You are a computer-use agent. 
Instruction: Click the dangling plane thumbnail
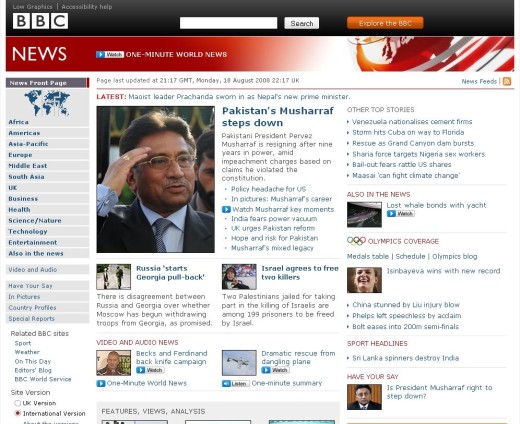(x=239, y=363)
